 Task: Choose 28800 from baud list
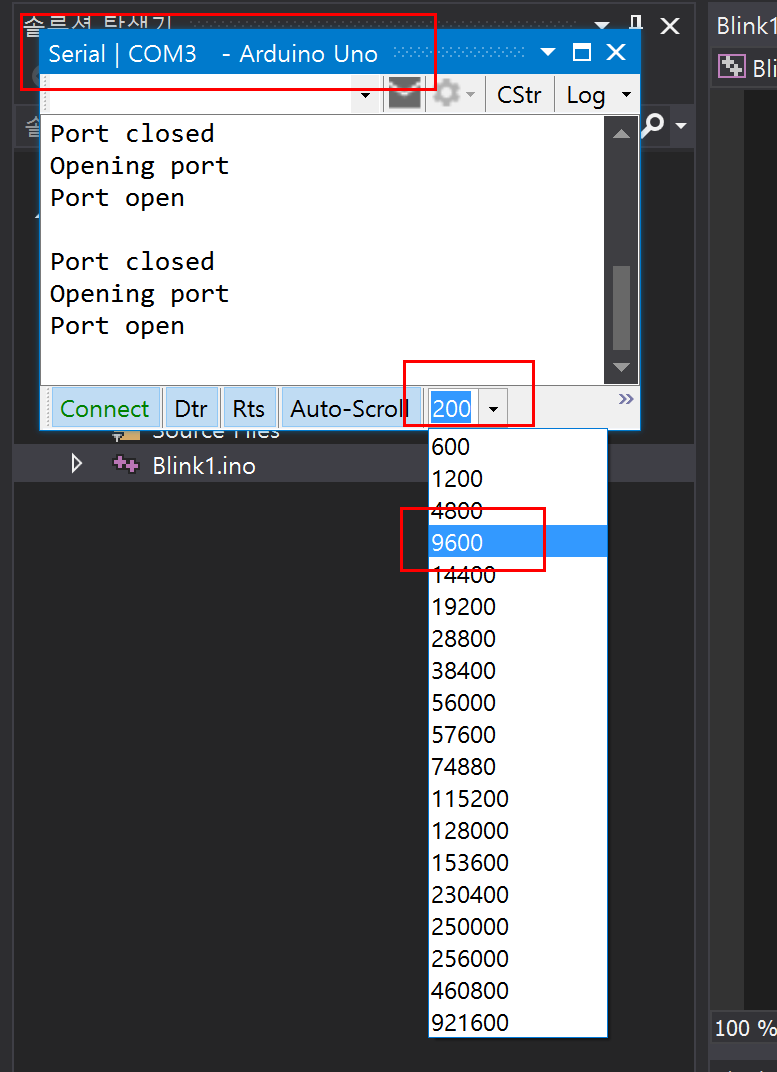tap(517, 639)
